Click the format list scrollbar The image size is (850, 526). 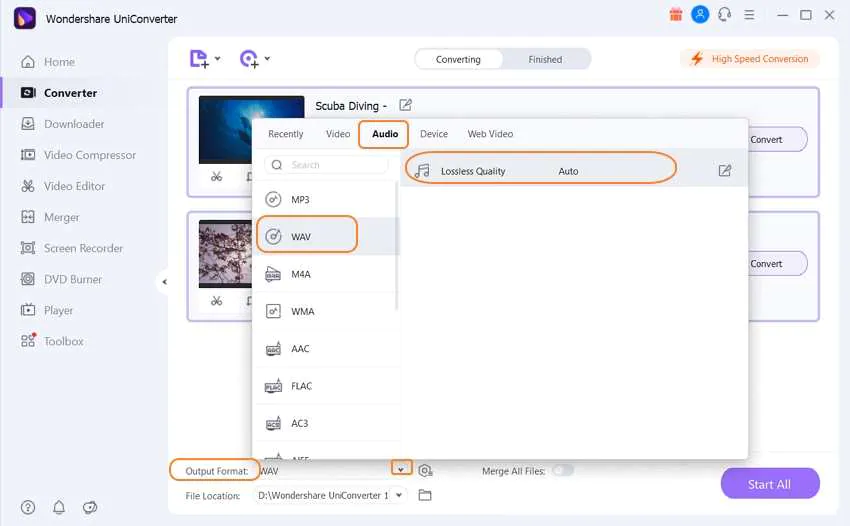click(397, 246)
